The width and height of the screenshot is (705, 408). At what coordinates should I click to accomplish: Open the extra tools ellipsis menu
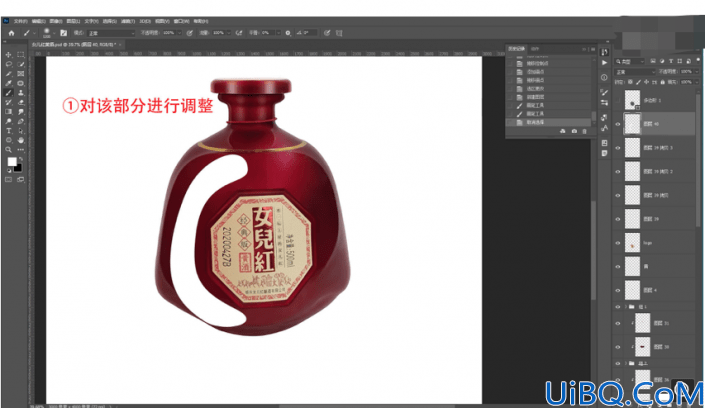(21, 150)
